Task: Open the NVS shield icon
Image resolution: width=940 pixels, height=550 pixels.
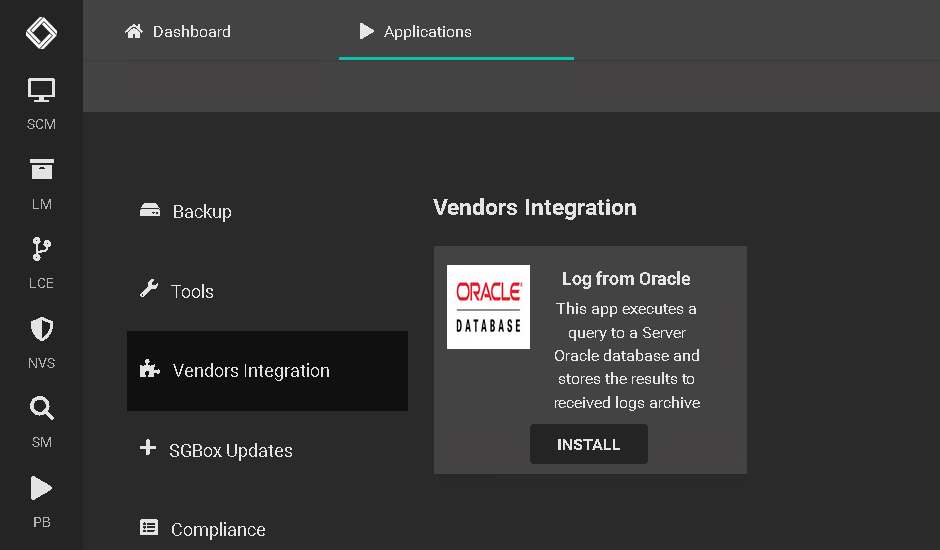Action: click(x=41, y=329)
